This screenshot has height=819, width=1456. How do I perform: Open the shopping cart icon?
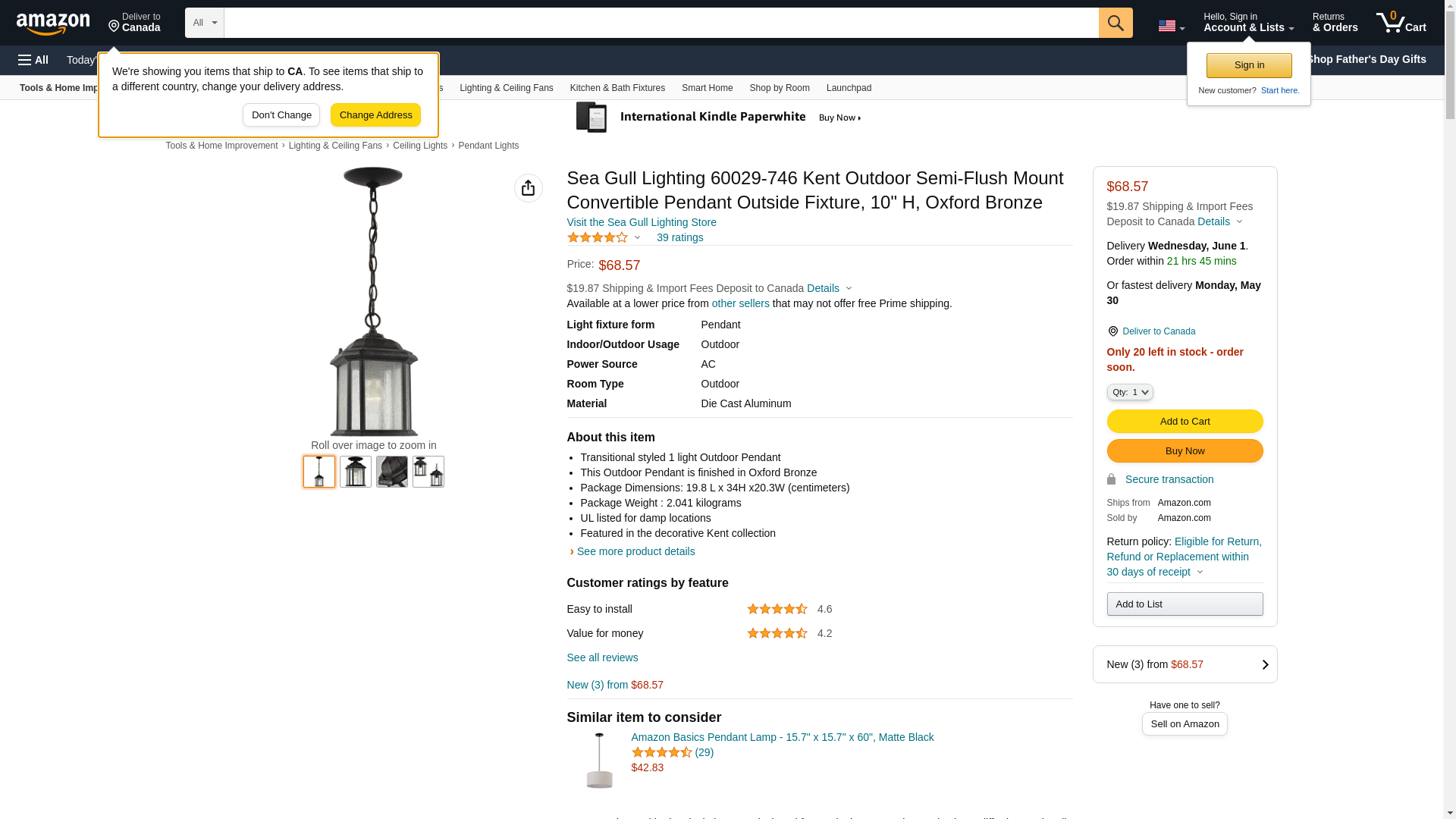pos(1401,23)
